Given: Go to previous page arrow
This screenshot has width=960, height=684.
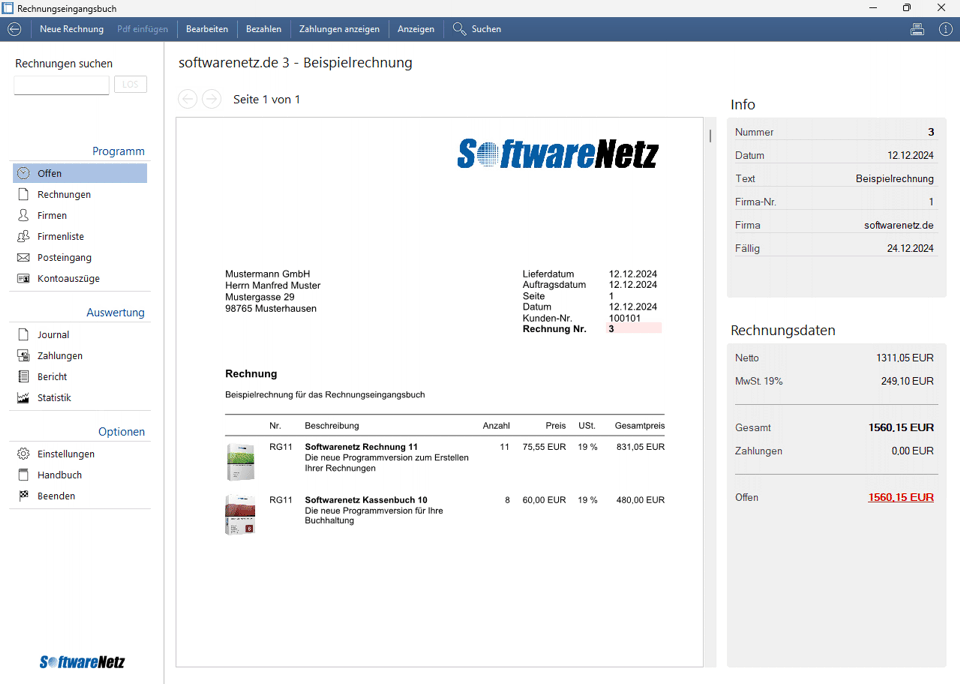Looking at the screenshot, I should (188, 98).
